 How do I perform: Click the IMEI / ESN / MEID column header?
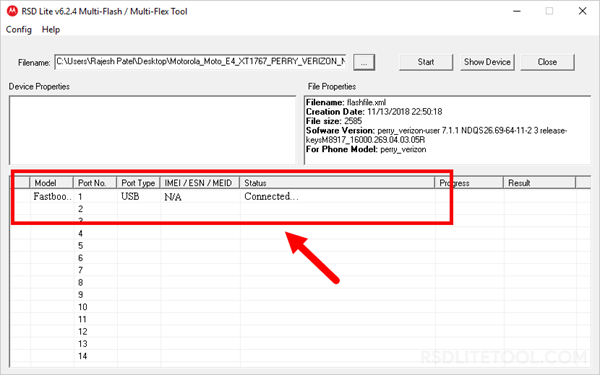pyautogui.click(x=200, y=183)
